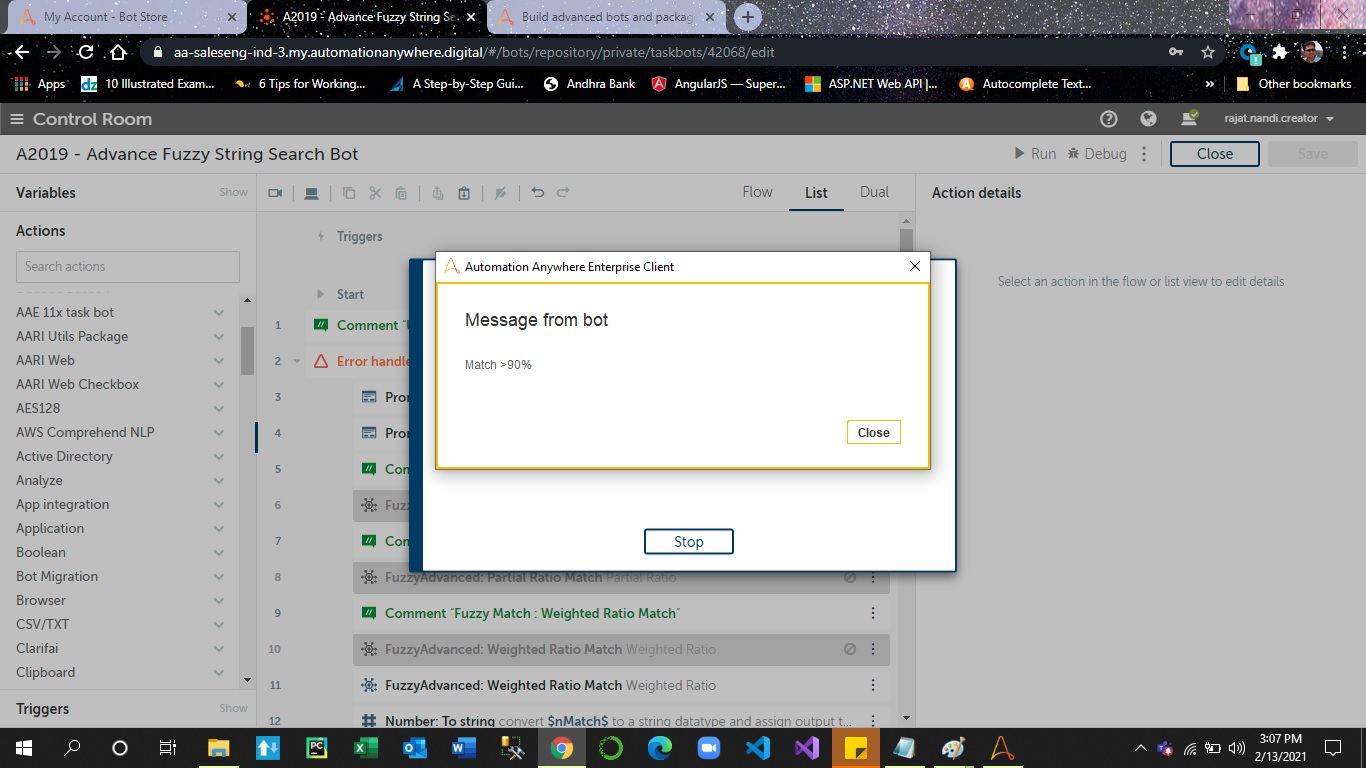Open Visual Studio Code from taskbar
The width and height of the screenshot is (1366, 768).
(x=758, y=747)
